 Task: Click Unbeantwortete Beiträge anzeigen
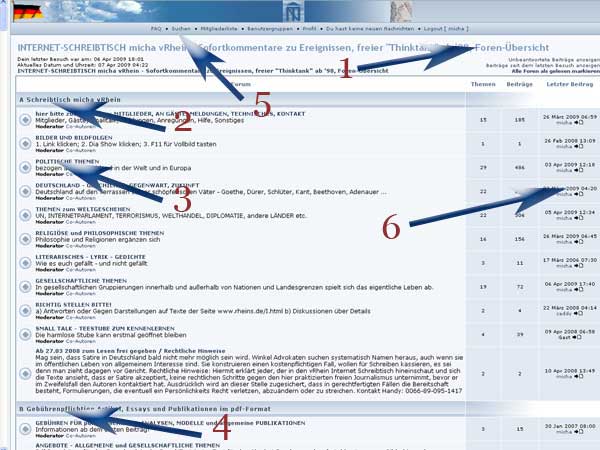[x=554, y=60]
